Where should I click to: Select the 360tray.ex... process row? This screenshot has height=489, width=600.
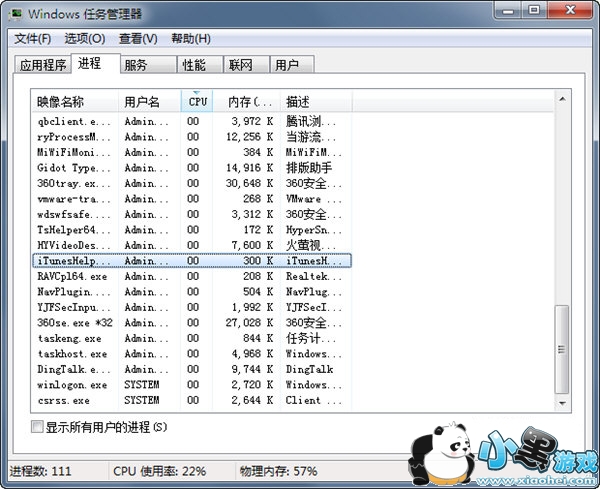191,184
